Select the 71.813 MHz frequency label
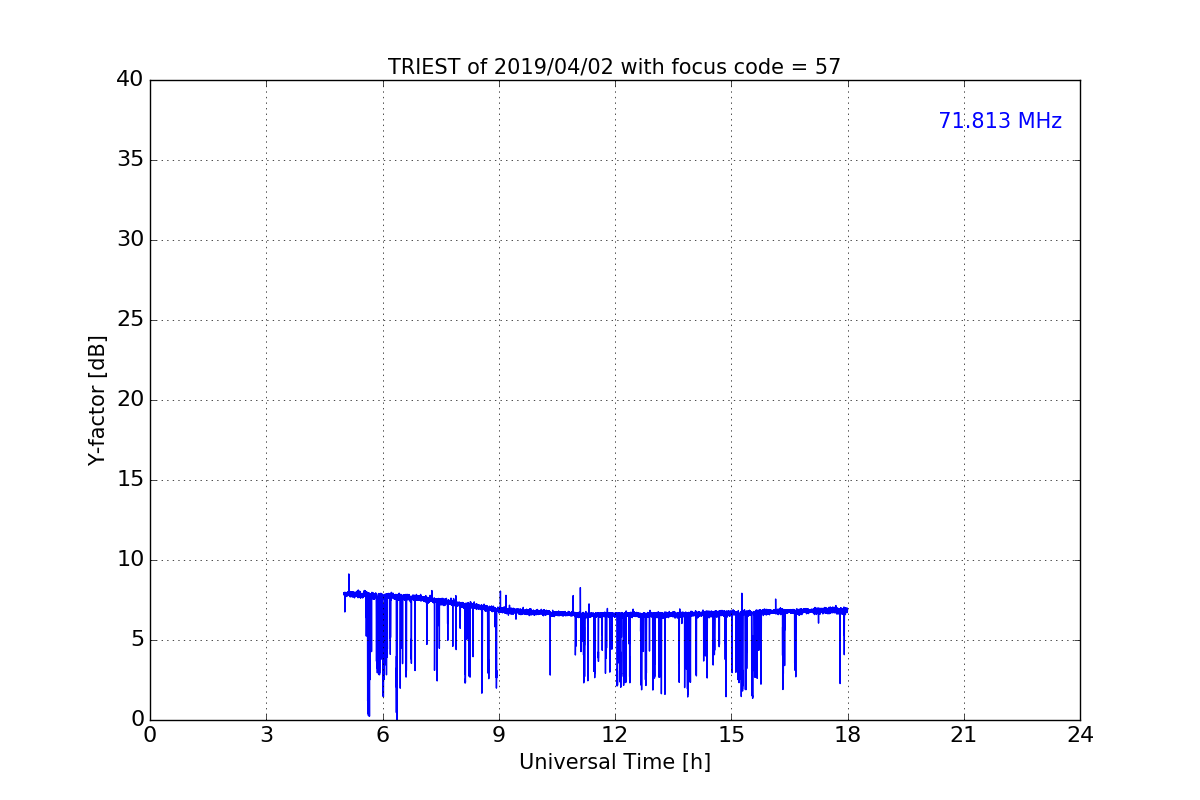Image resolution: width=1200 pixels, height=800 pixels. pyautogui.click(x=1000, y=121)
